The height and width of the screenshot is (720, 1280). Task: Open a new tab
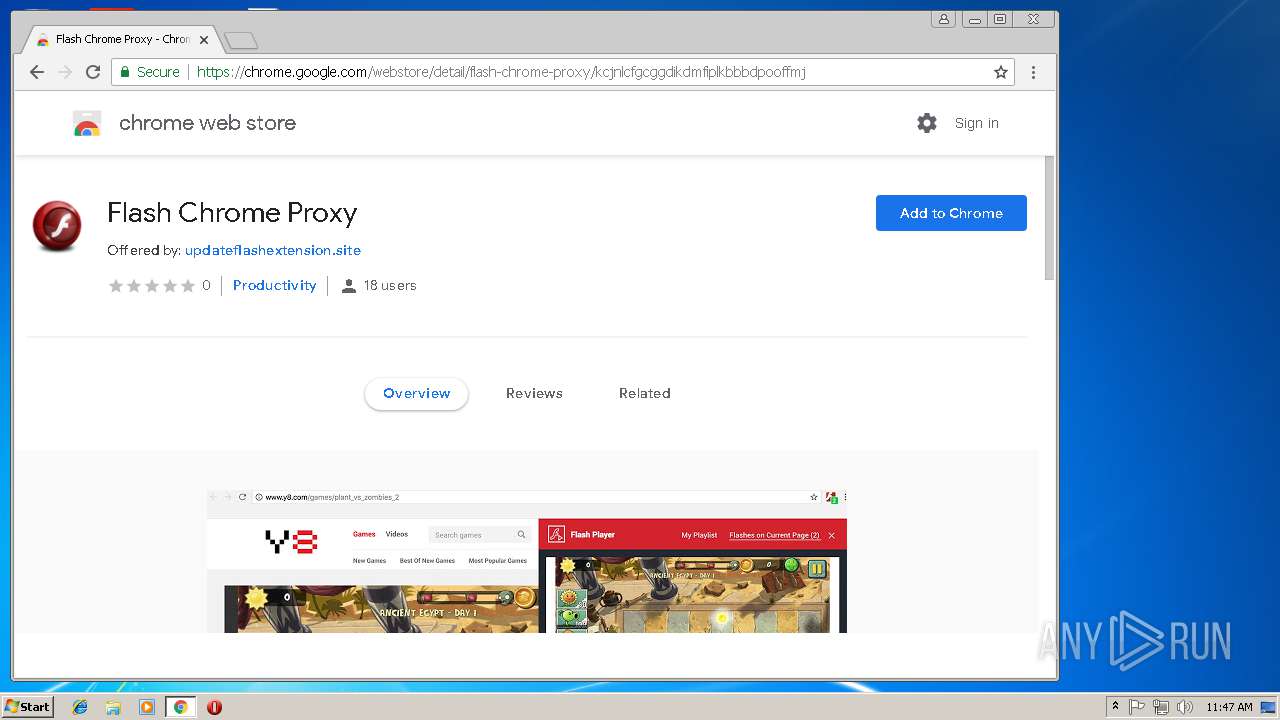coord(241,41)
